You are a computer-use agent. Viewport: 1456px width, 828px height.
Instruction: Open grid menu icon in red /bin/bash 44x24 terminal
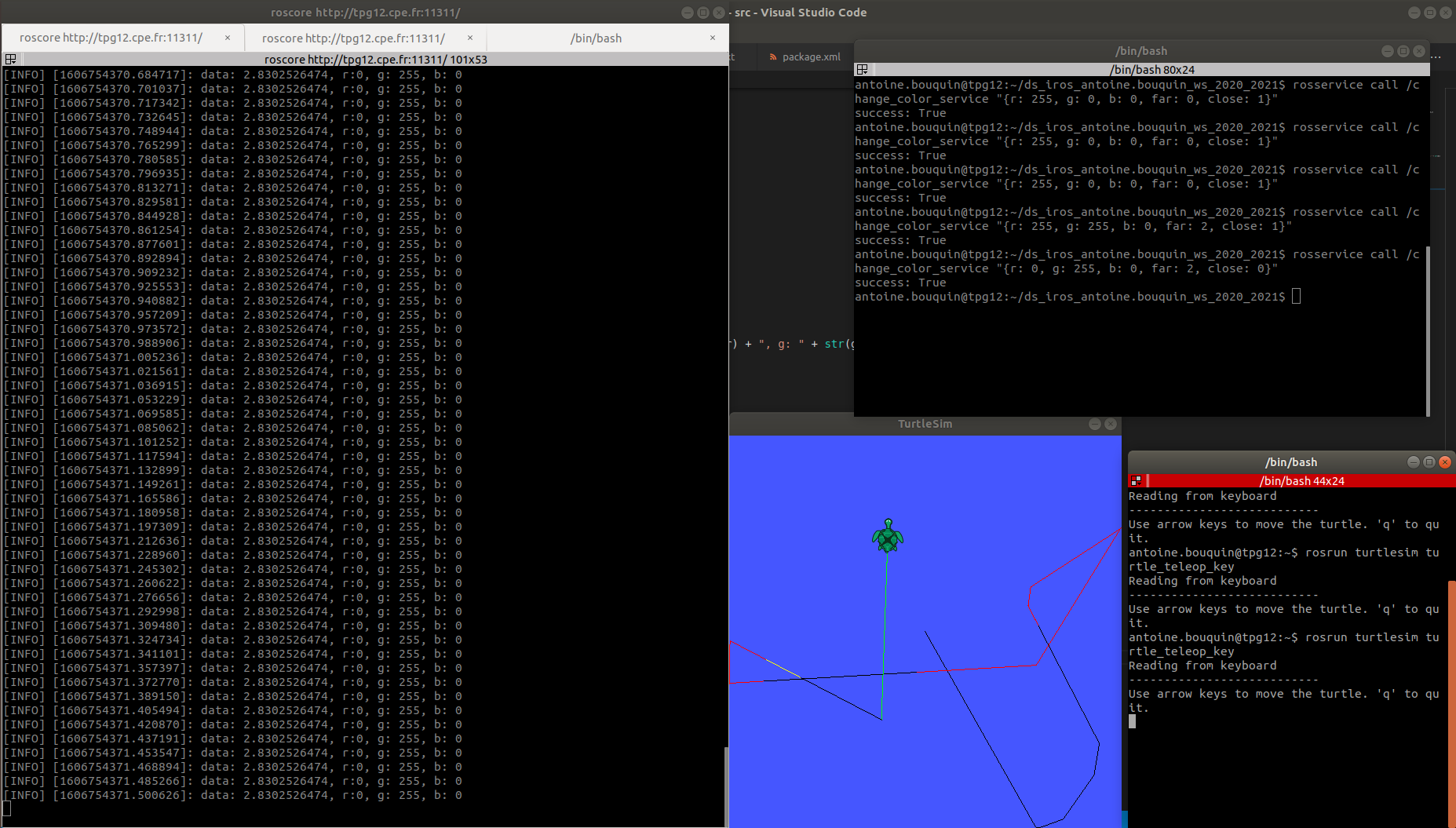pyautogui.click(x=1136, y=480)
